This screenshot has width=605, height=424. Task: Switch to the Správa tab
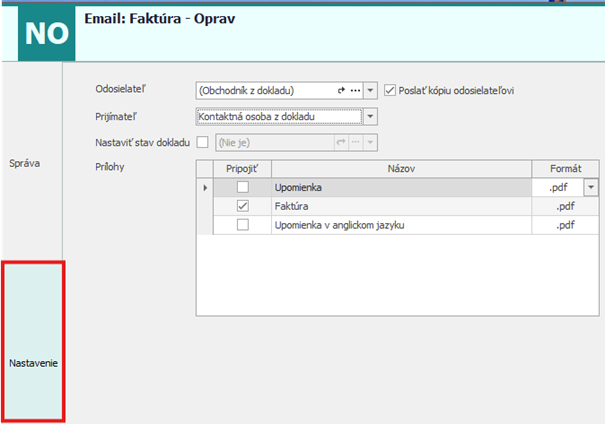coord(25,161)
